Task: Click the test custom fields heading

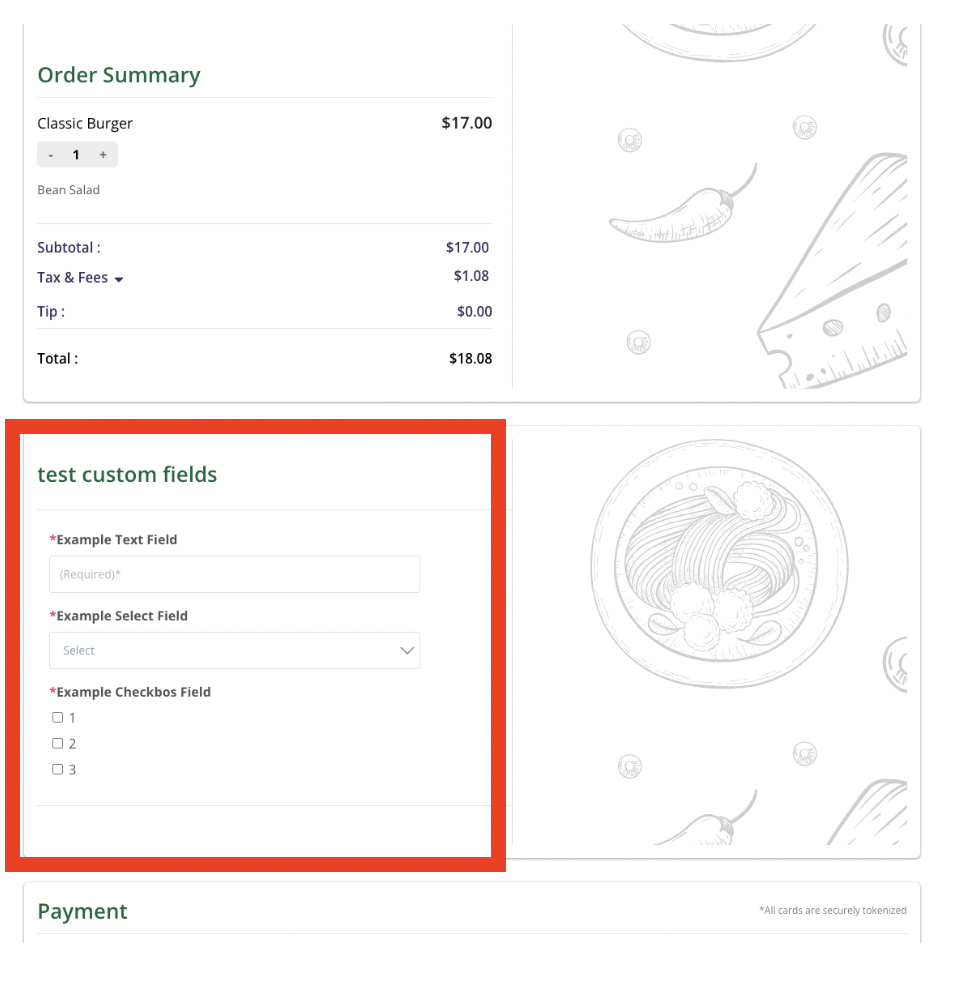Action: pos(127,475)
